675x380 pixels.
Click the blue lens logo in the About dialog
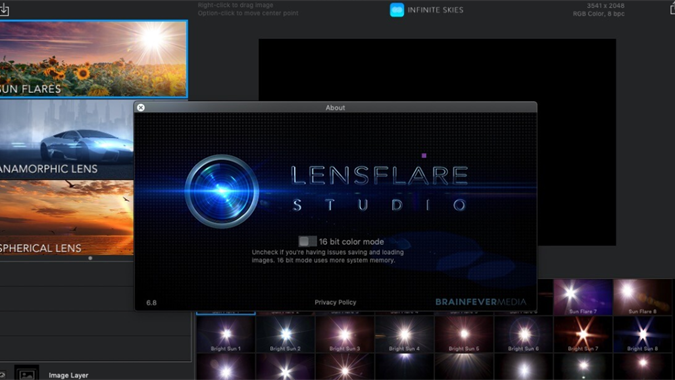click(x=222, y=191)
